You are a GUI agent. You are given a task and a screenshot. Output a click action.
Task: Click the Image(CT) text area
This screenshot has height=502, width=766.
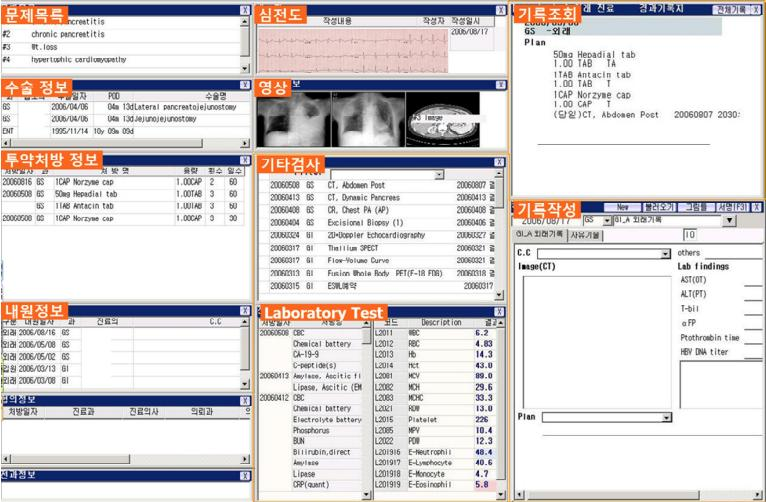596,342
